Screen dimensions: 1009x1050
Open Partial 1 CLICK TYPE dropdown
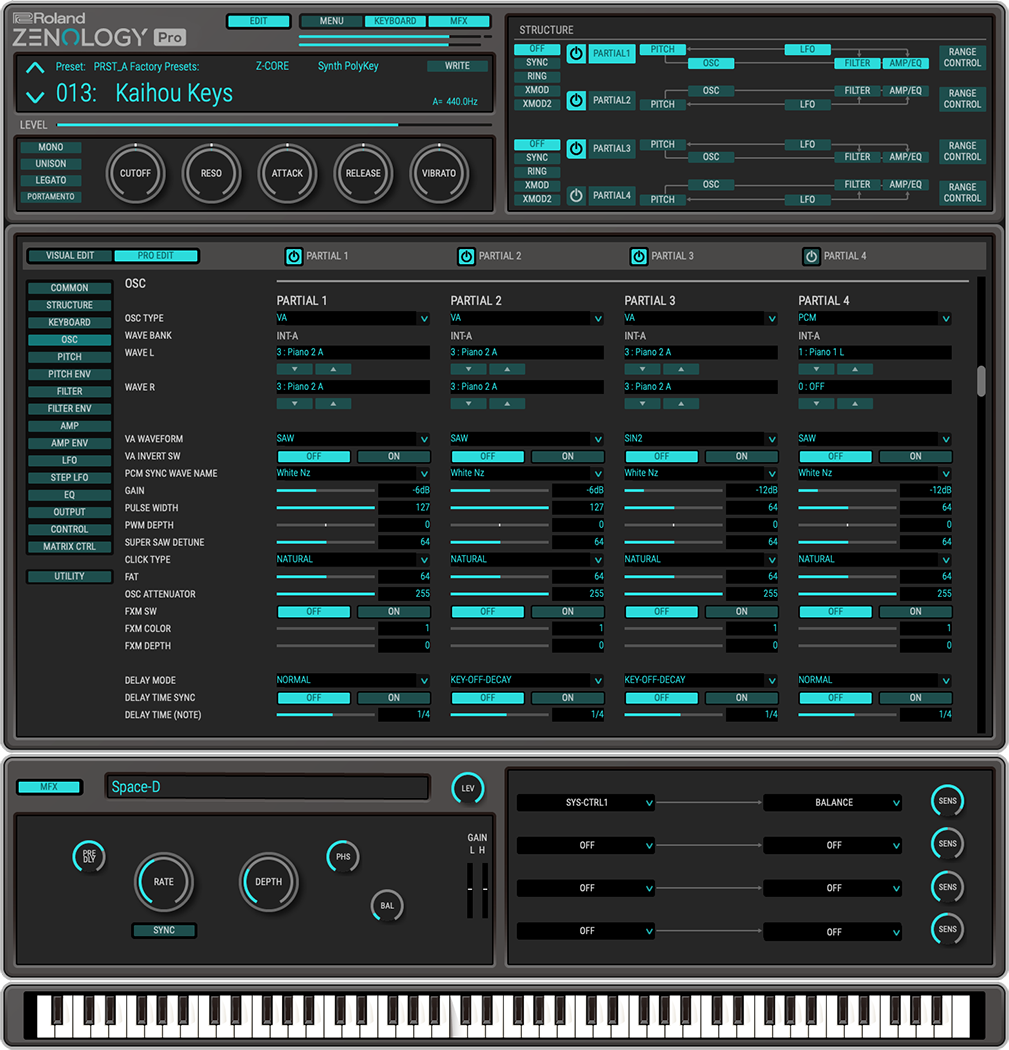point(353,560)
